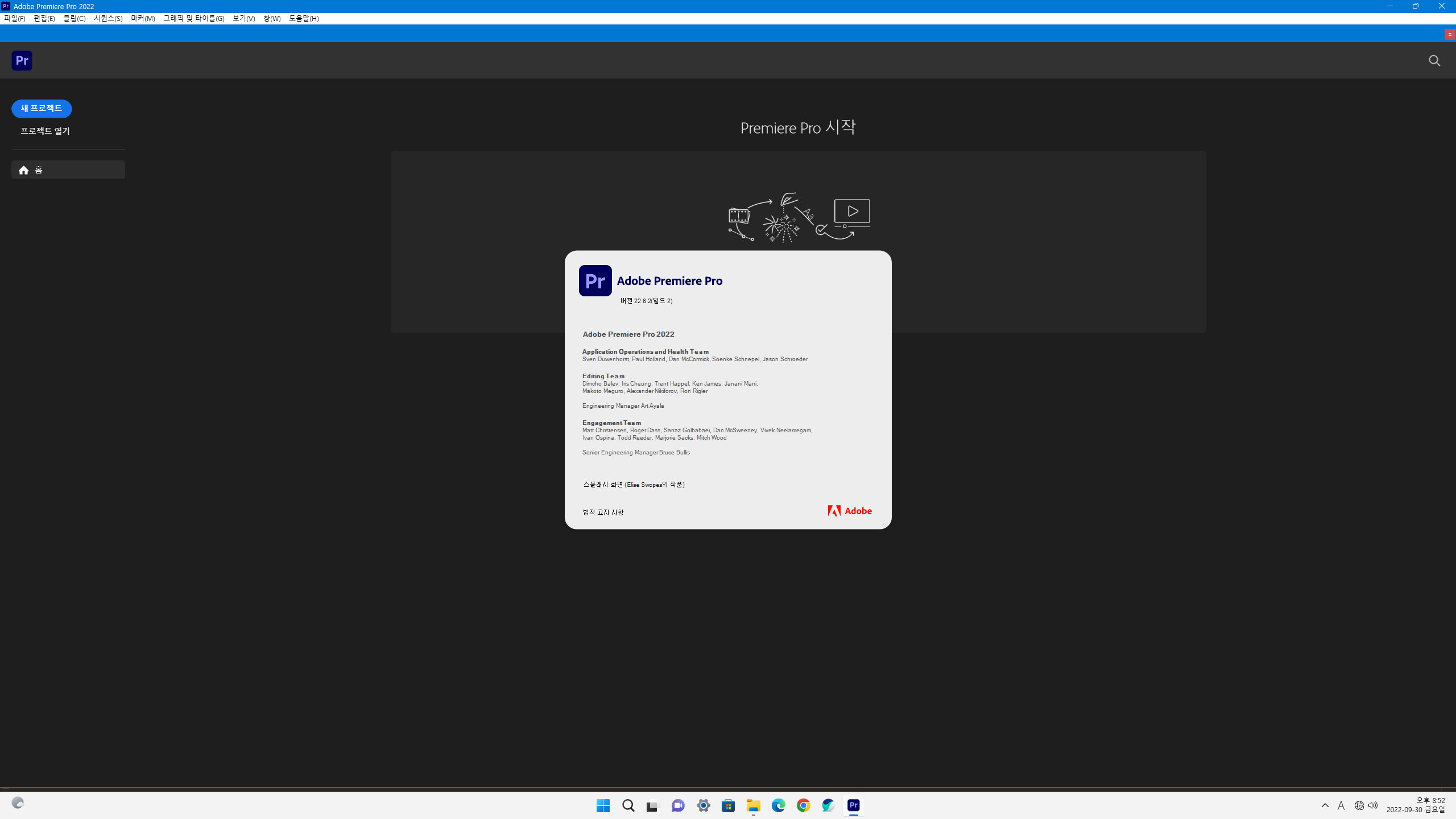Click the Adobe logo in About dialog
The width and height of the screenshot is (1456, 819).
[x=850, y=511]
